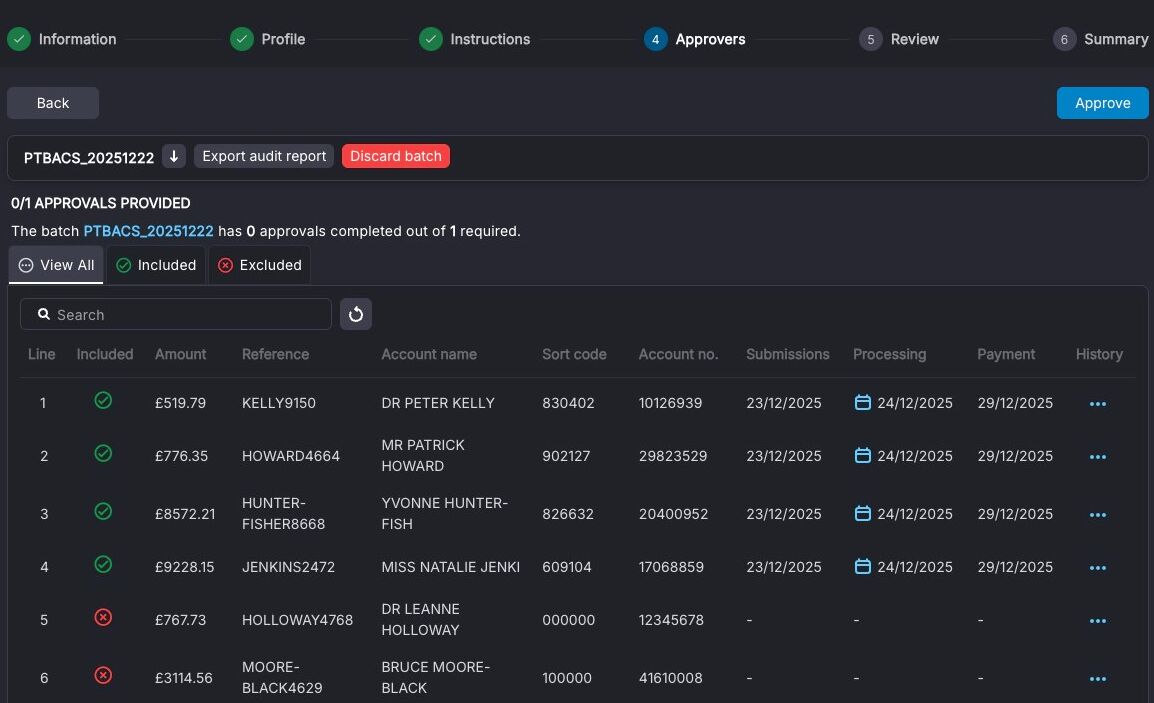Toggle included status for line 2 HOWARD4664
Screen dimensions: 1154x703
pyautogui.click(x=103, y=453)
